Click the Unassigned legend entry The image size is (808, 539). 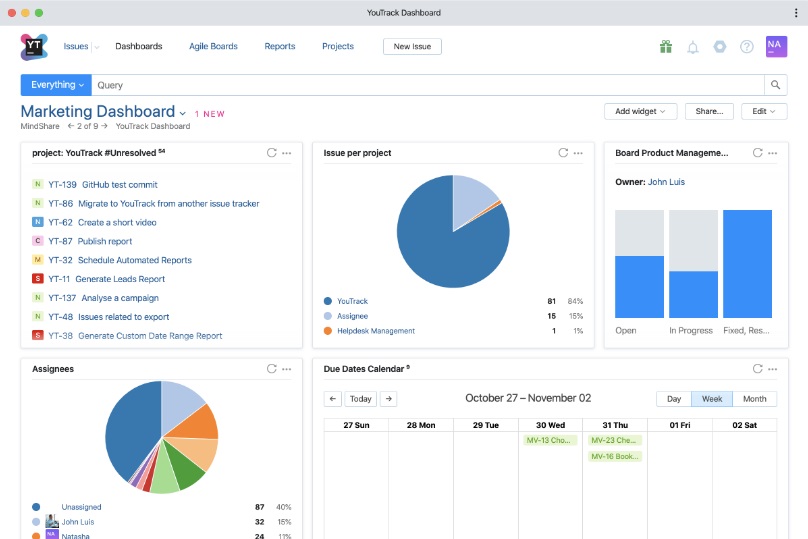tap(81, 507)
